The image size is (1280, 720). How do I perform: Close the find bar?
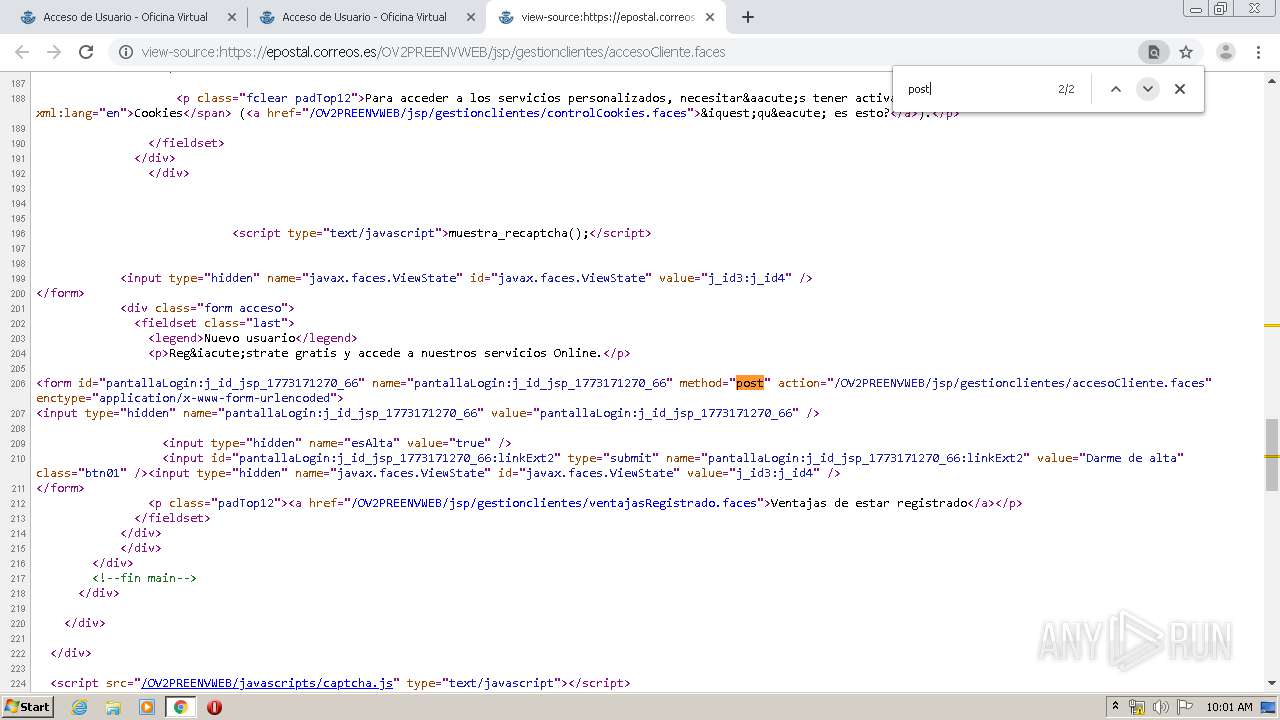click(x=1180, y=89)
